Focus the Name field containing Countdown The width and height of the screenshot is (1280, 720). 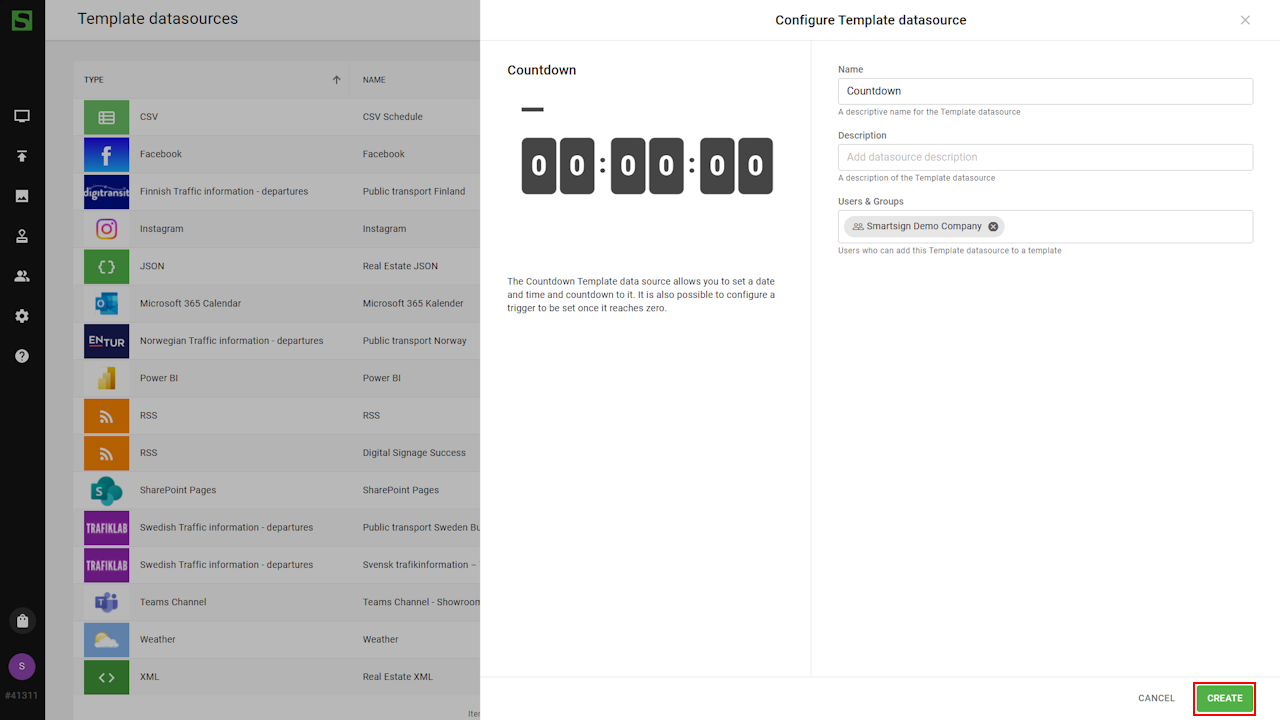click(1045, 91)
